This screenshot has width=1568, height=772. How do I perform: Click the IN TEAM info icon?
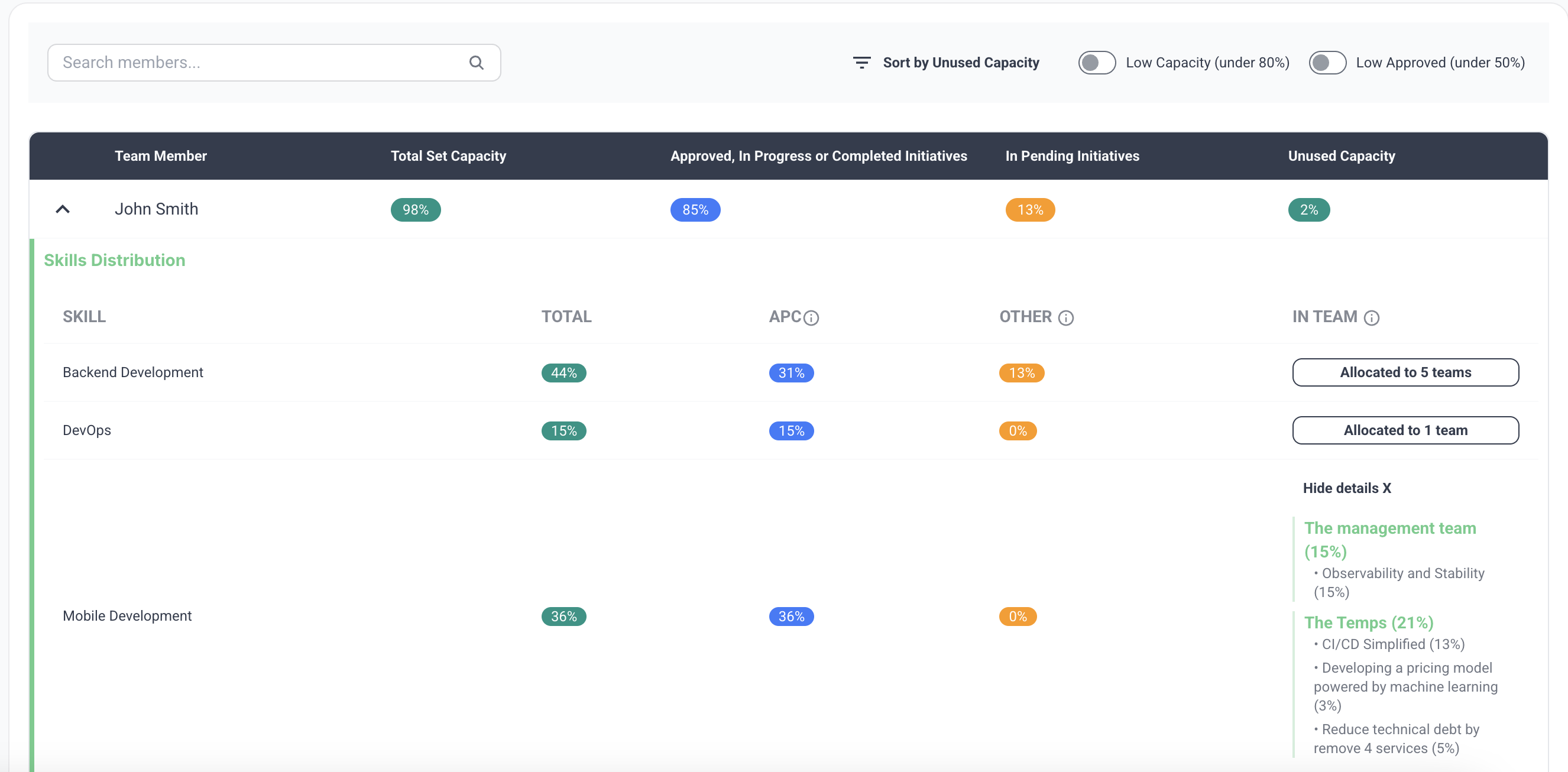(1371, 317)
